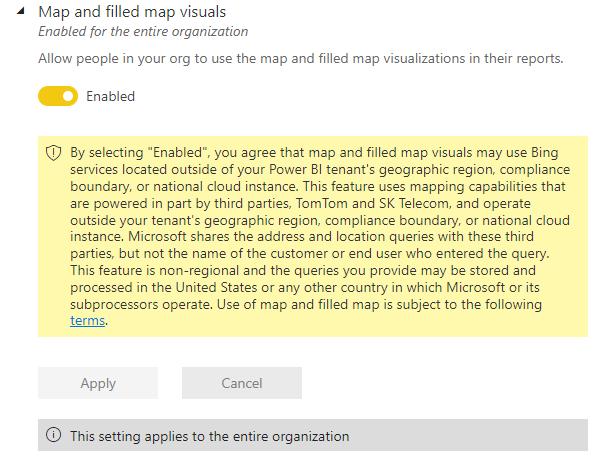This screenshot has width=616, height=460.
Task: Collapse the Map and filled map visuals section
Action: pyautogui.click(x=21, y=11)
